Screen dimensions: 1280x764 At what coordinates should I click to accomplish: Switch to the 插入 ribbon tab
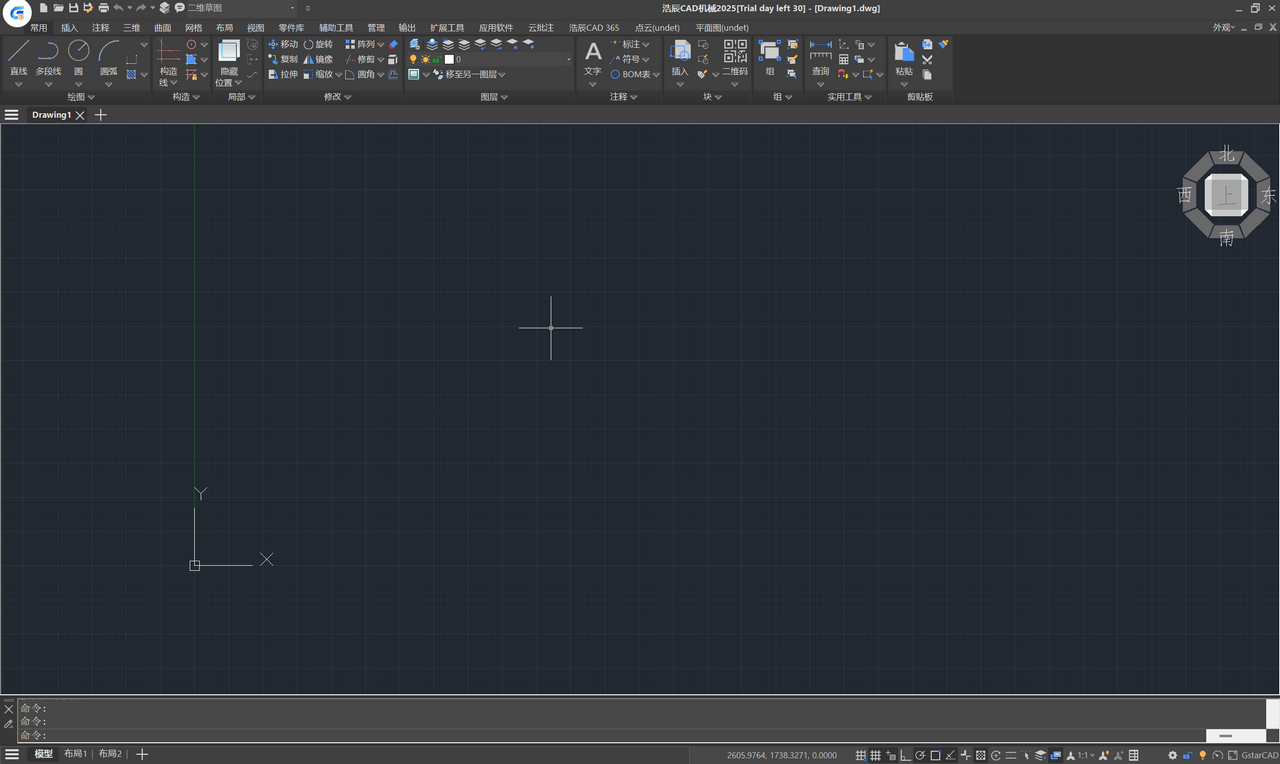coord(69,28)
